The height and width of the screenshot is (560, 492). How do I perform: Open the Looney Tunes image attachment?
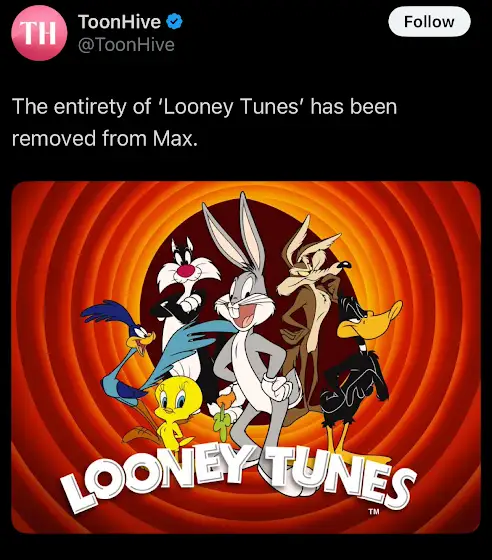pos(246,358)
